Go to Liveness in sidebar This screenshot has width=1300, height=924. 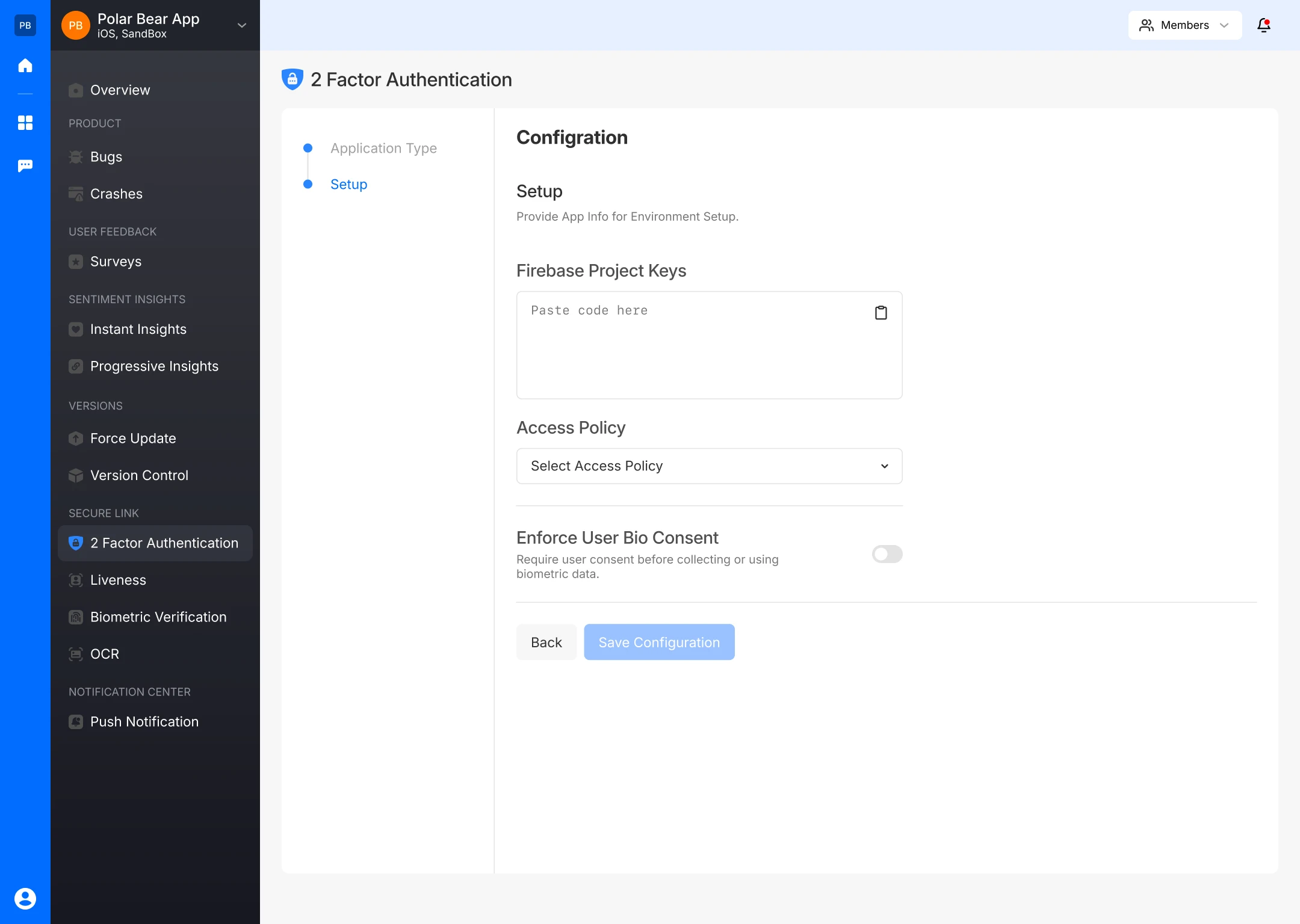tap(118, 580)
